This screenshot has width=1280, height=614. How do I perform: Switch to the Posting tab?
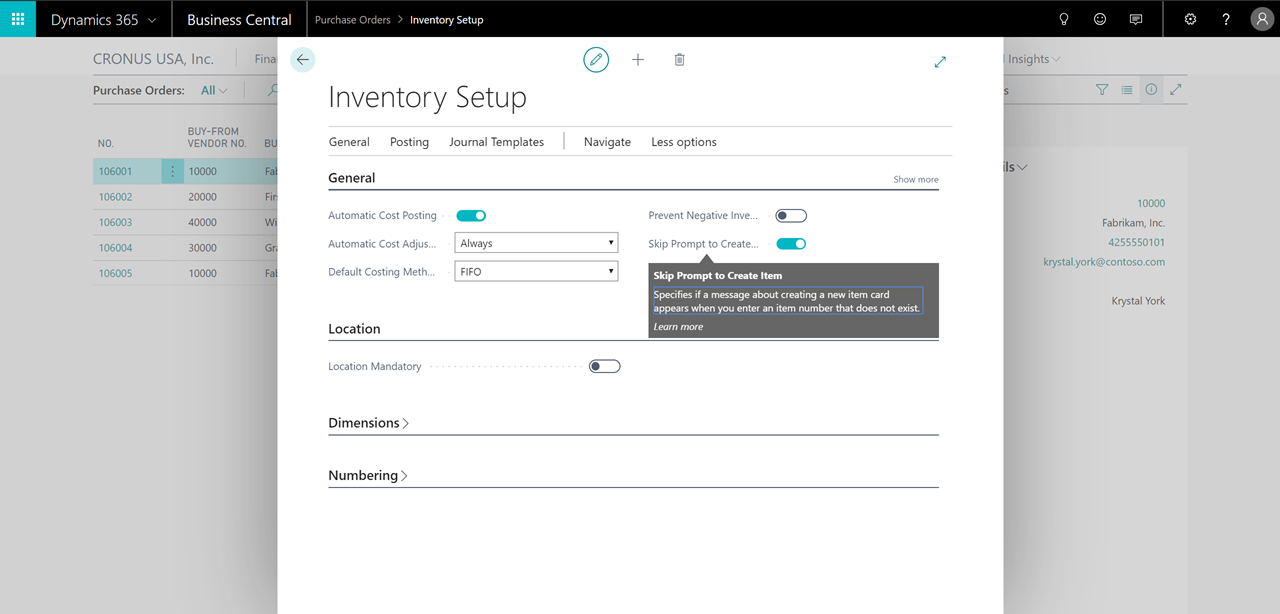tap(409, 141)
